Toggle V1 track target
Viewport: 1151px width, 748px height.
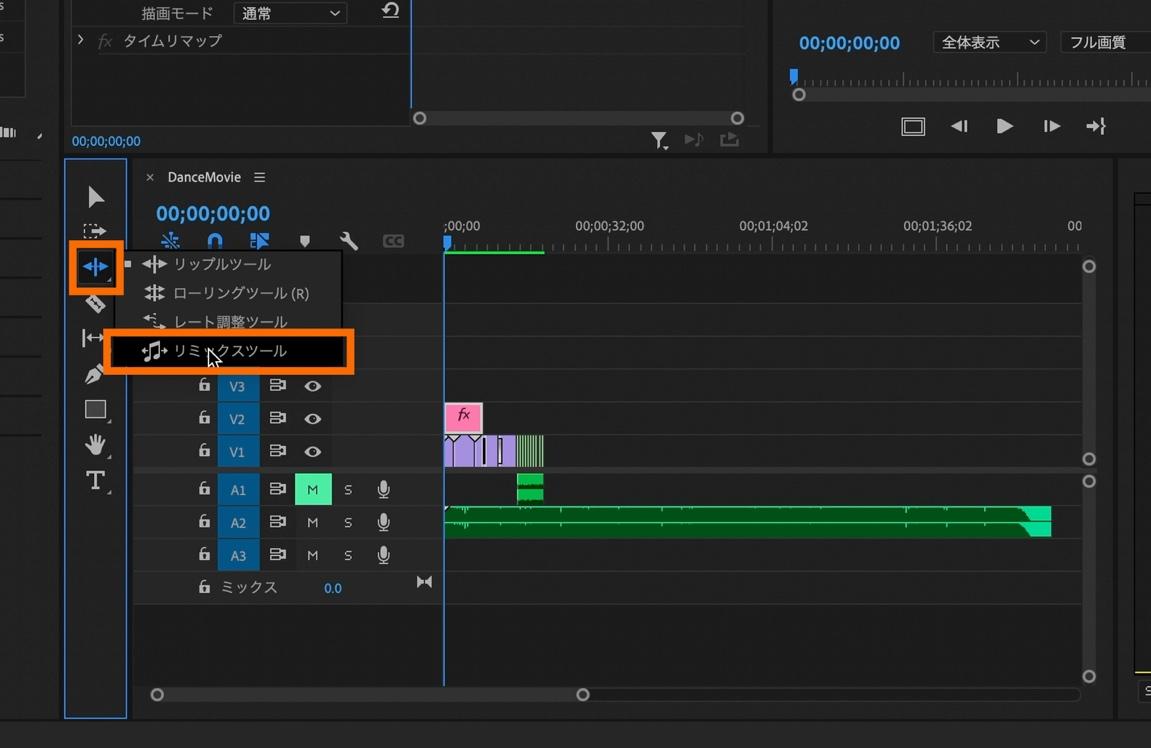coord(238,452)
